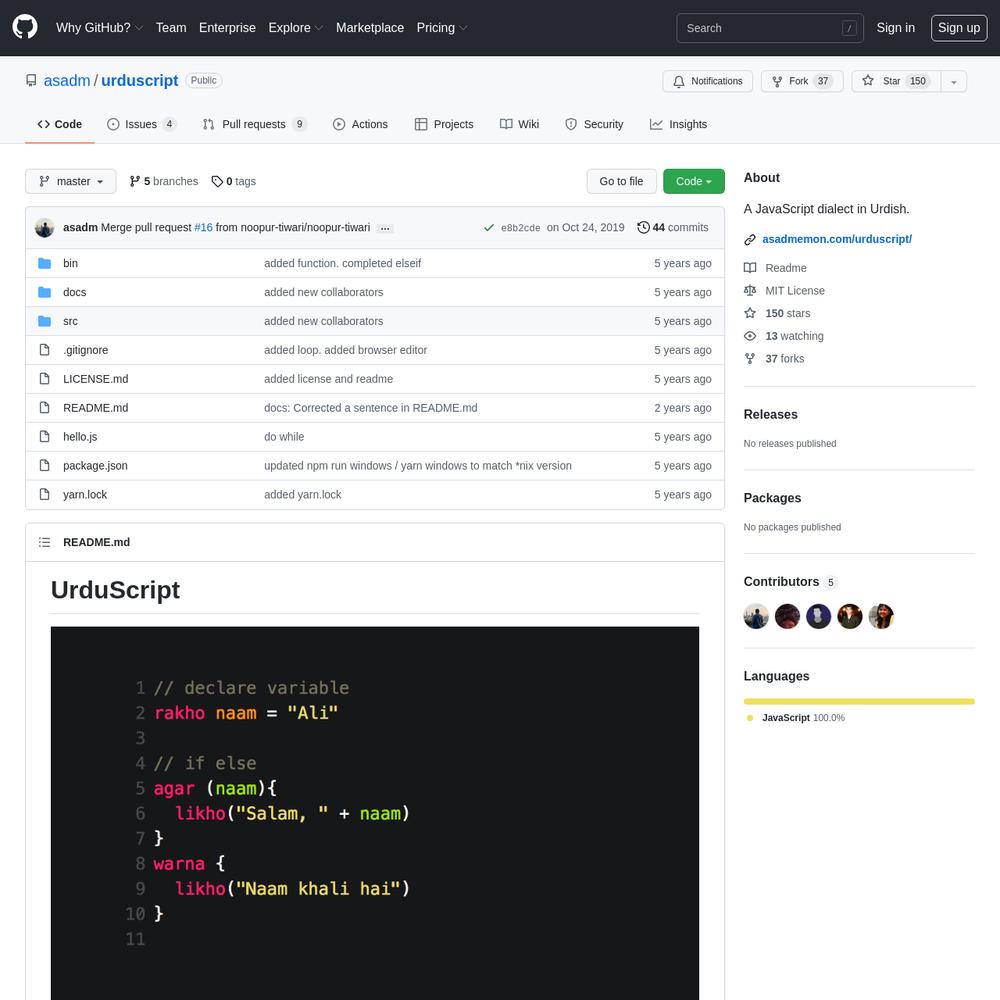Open the yarn.lock file
The width and height of the screenshot is (1000, 1000).
[x=85, y=494]
